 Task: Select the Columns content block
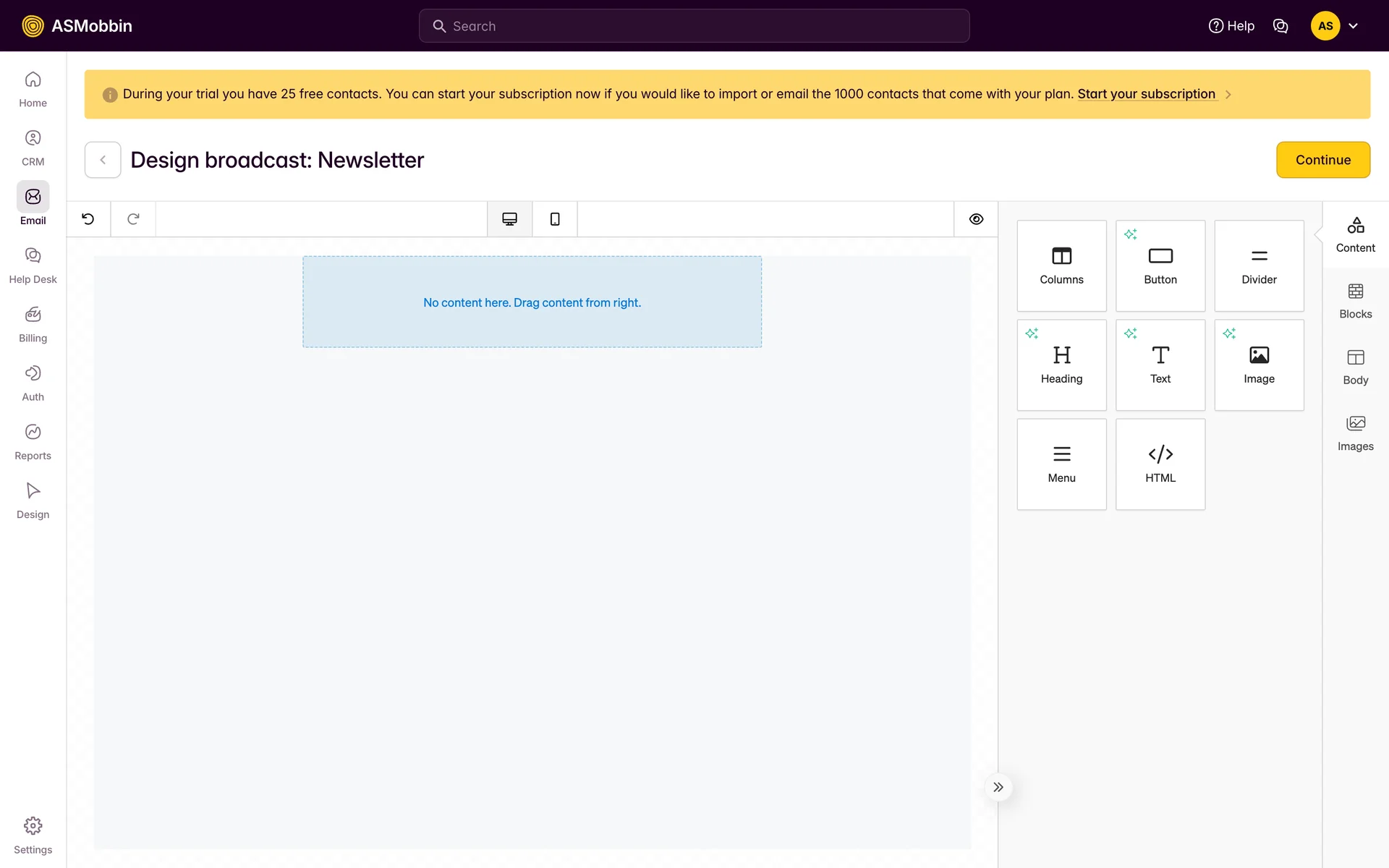coord(1061,265)
